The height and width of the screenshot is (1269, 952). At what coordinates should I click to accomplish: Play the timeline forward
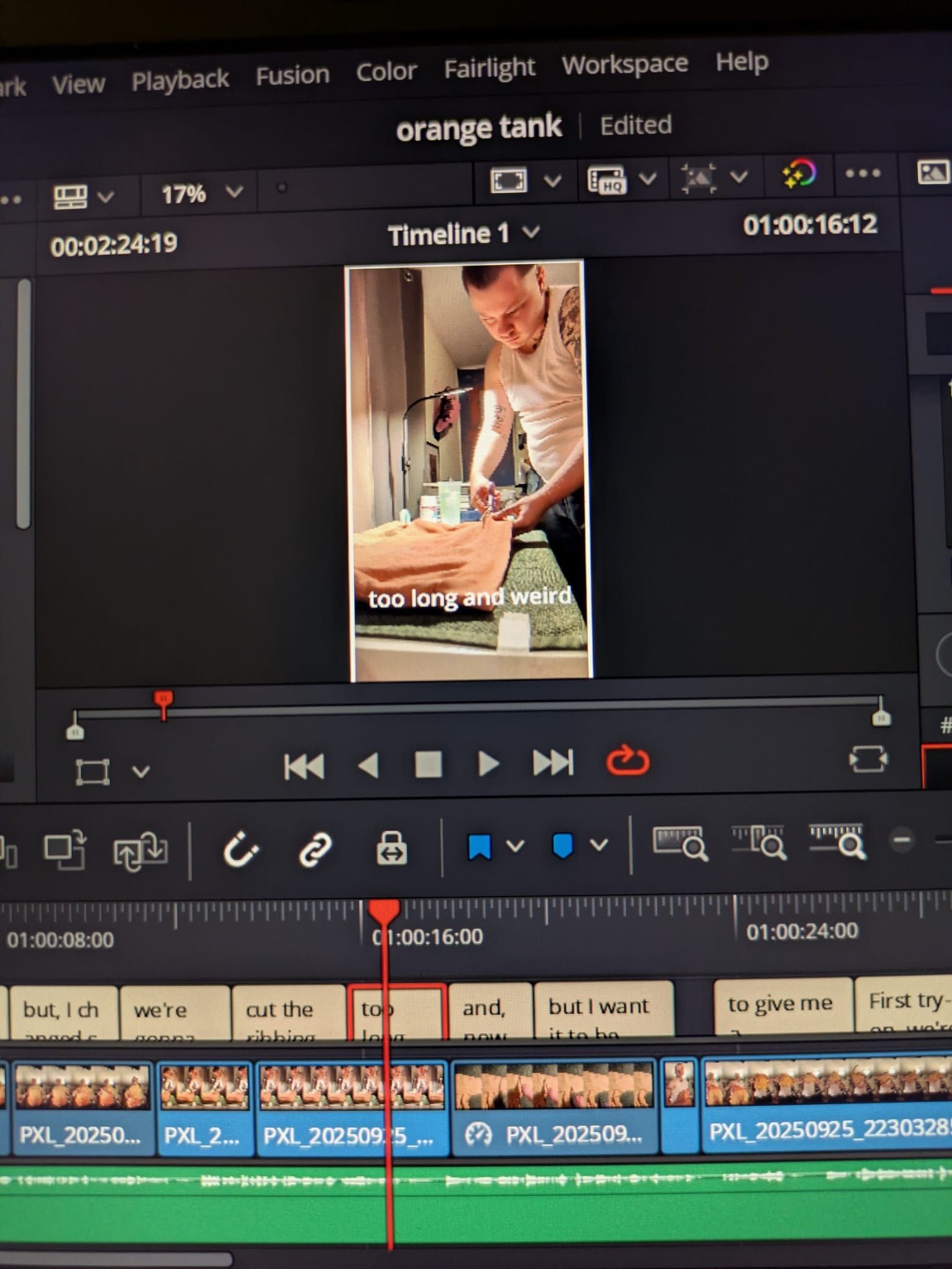[489, 763]
